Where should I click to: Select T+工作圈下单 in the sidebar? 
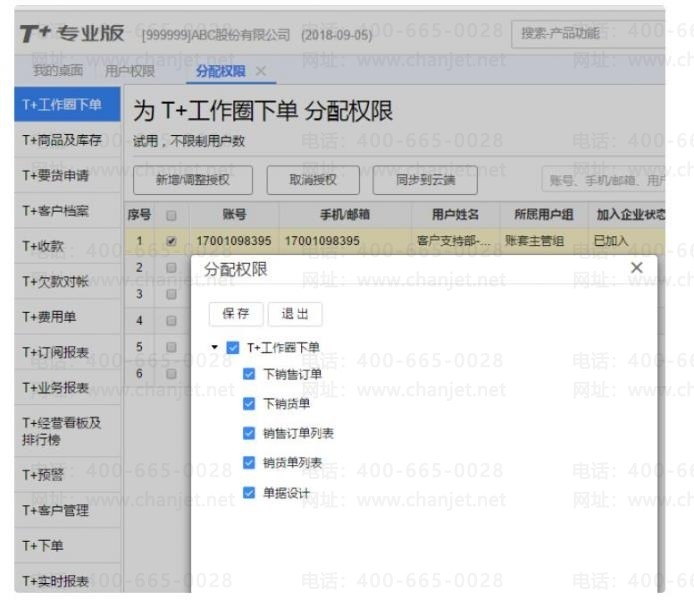point(67,104)
